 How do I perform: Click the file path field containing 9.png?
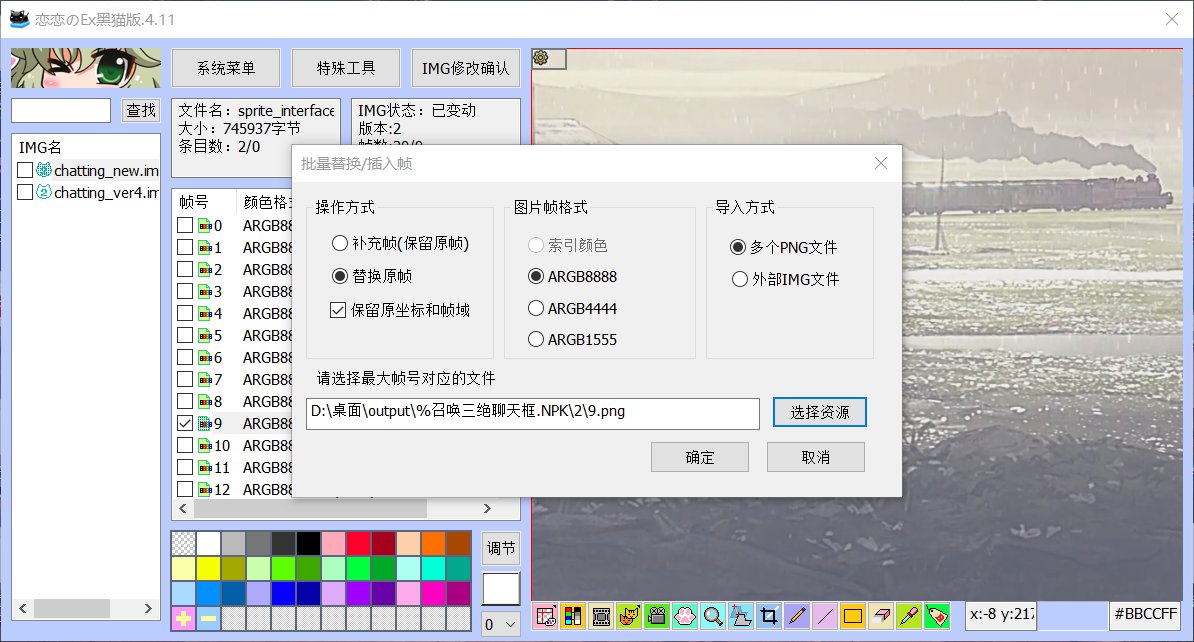coord(532,413)
